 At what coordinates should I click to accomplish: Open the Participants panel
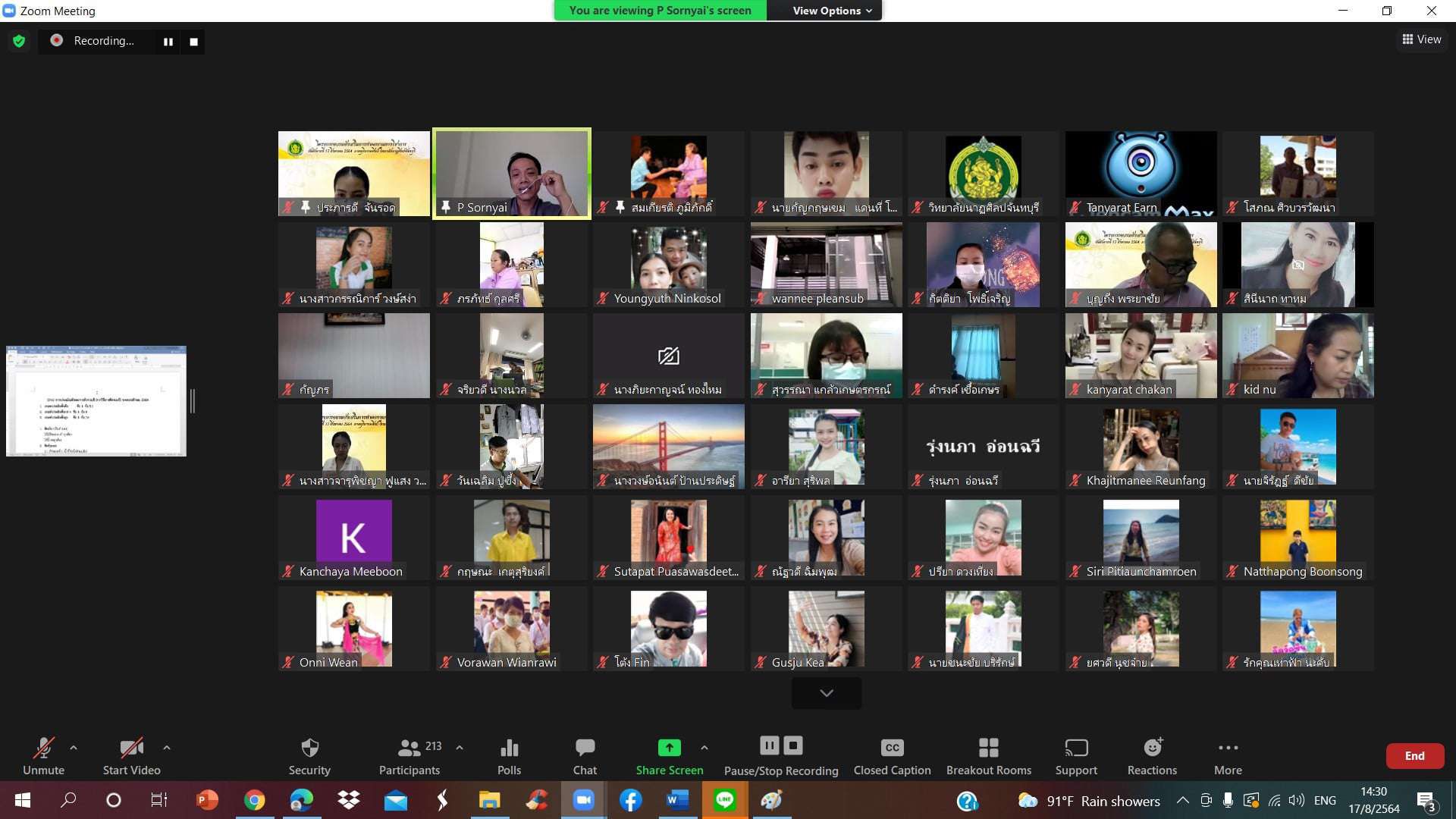(409, 755)
